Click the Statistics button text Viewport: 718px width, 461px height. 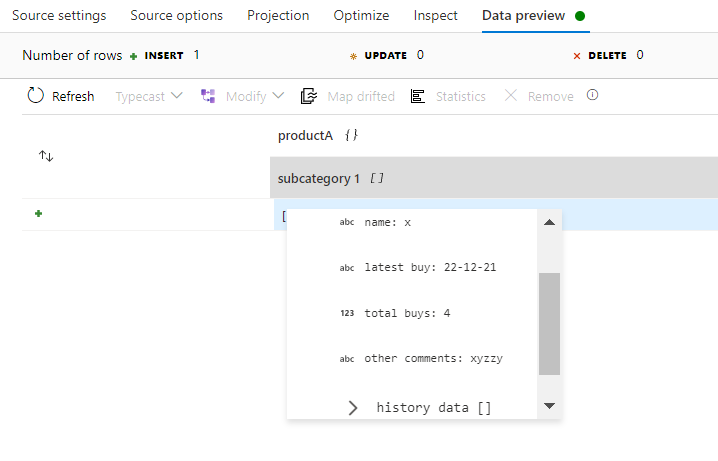461,96
